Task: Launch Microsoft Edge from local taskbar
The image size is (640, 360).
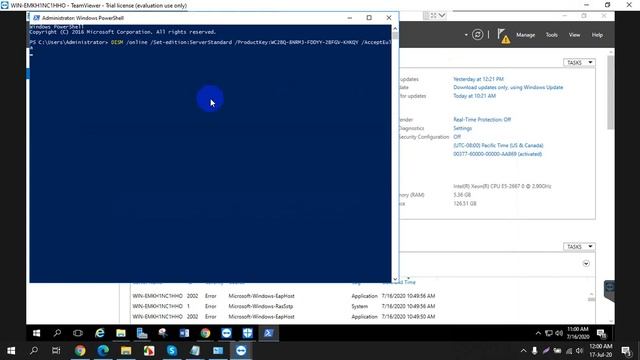Action: click(x=103, y=350)
